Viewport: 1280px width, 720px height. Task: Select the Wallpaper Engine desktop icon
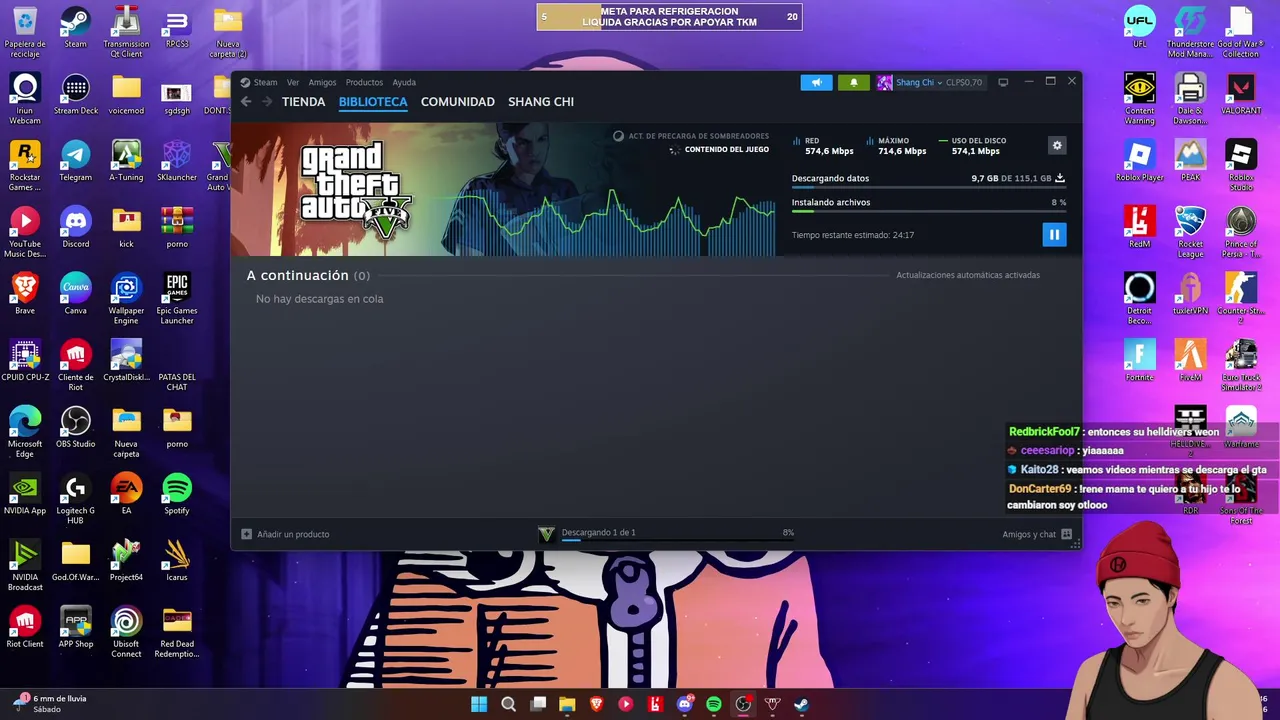(126, 298)
